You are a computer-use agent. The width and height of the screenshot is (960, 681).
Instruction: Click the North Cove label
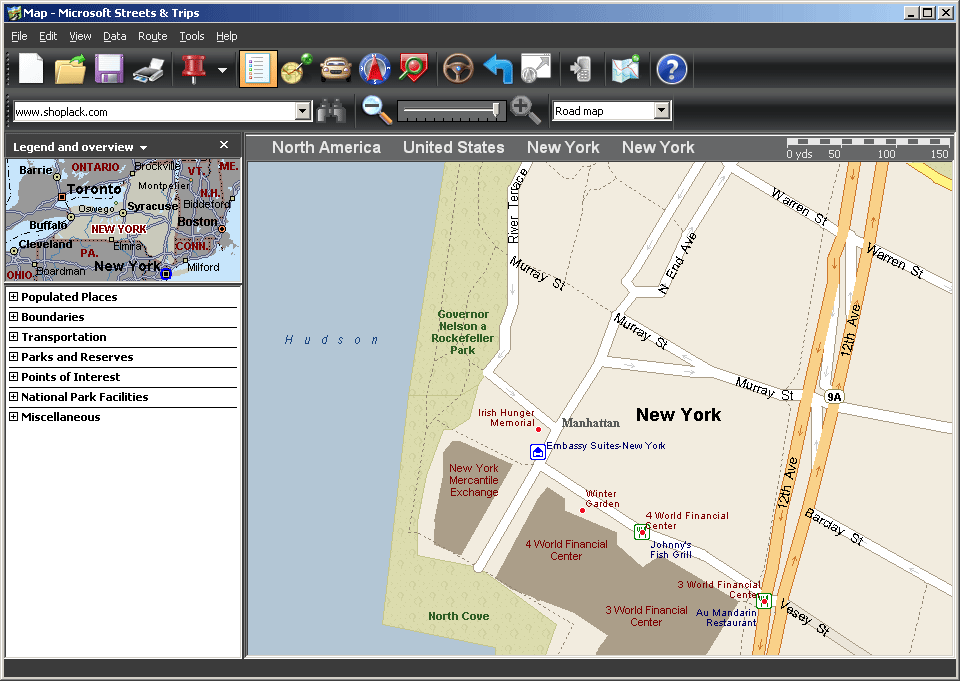(x=459, y=616)
